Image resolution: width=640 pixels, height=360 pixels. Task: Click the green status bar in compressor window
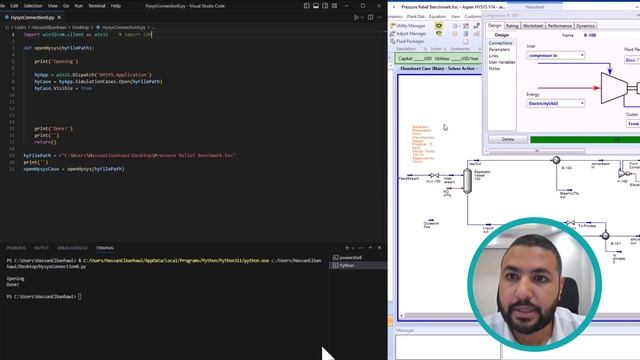pos(585,140)
